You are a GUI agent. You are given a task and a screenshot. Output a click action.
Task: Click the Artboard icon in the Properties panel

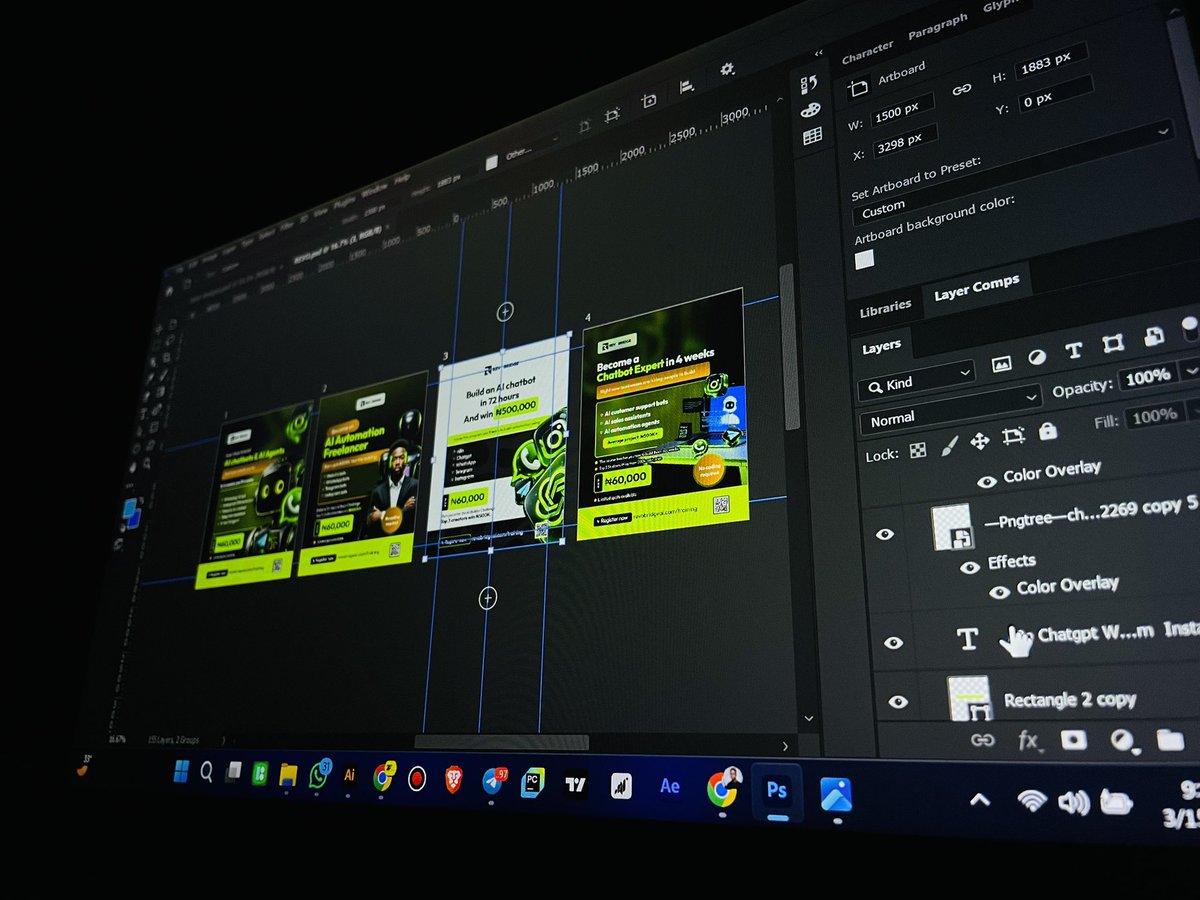[858, 88]
